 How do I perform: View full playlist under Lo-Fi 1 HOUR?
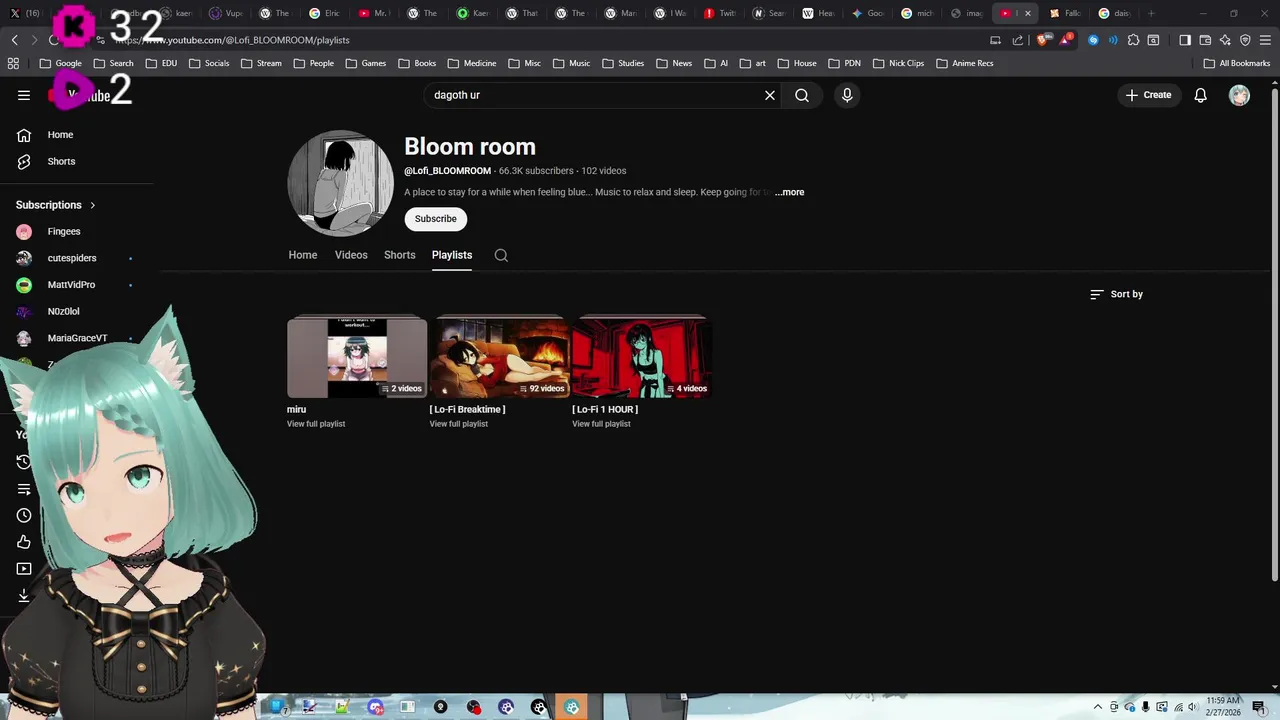601,424
